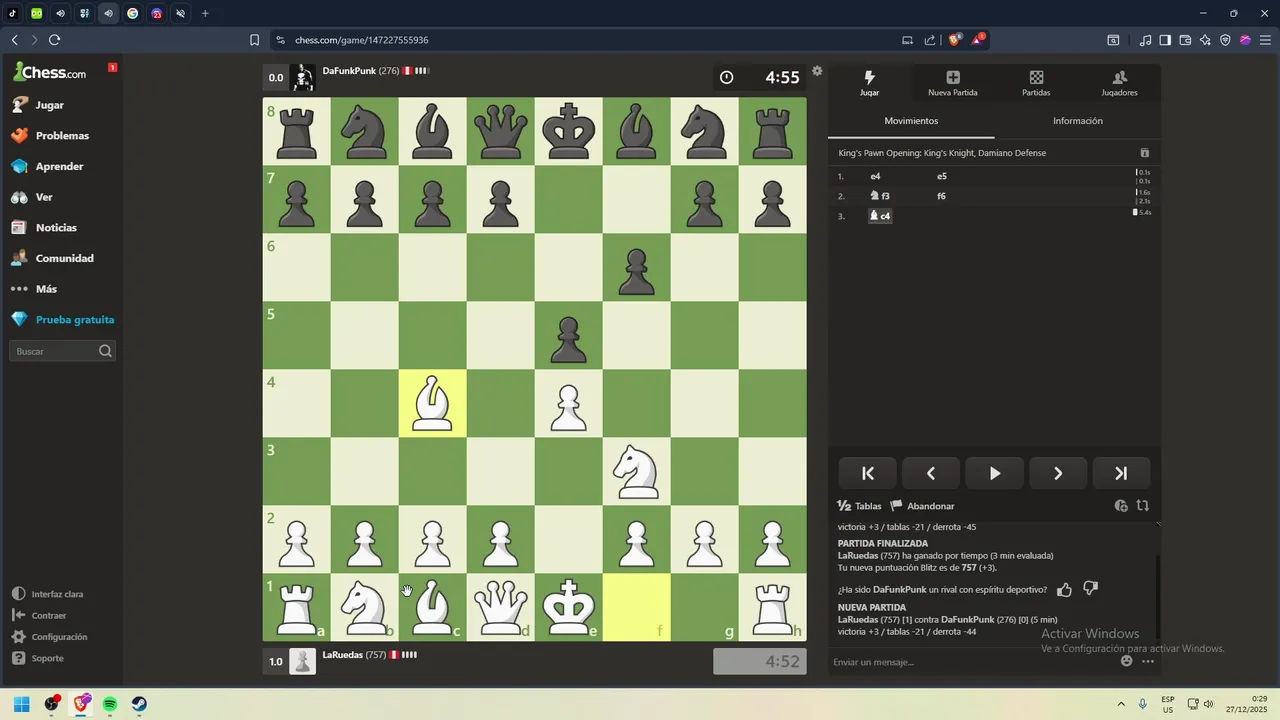1280x720 pixels.
Task: Open Problemas in the left sidebar
Action: point(50,135)
